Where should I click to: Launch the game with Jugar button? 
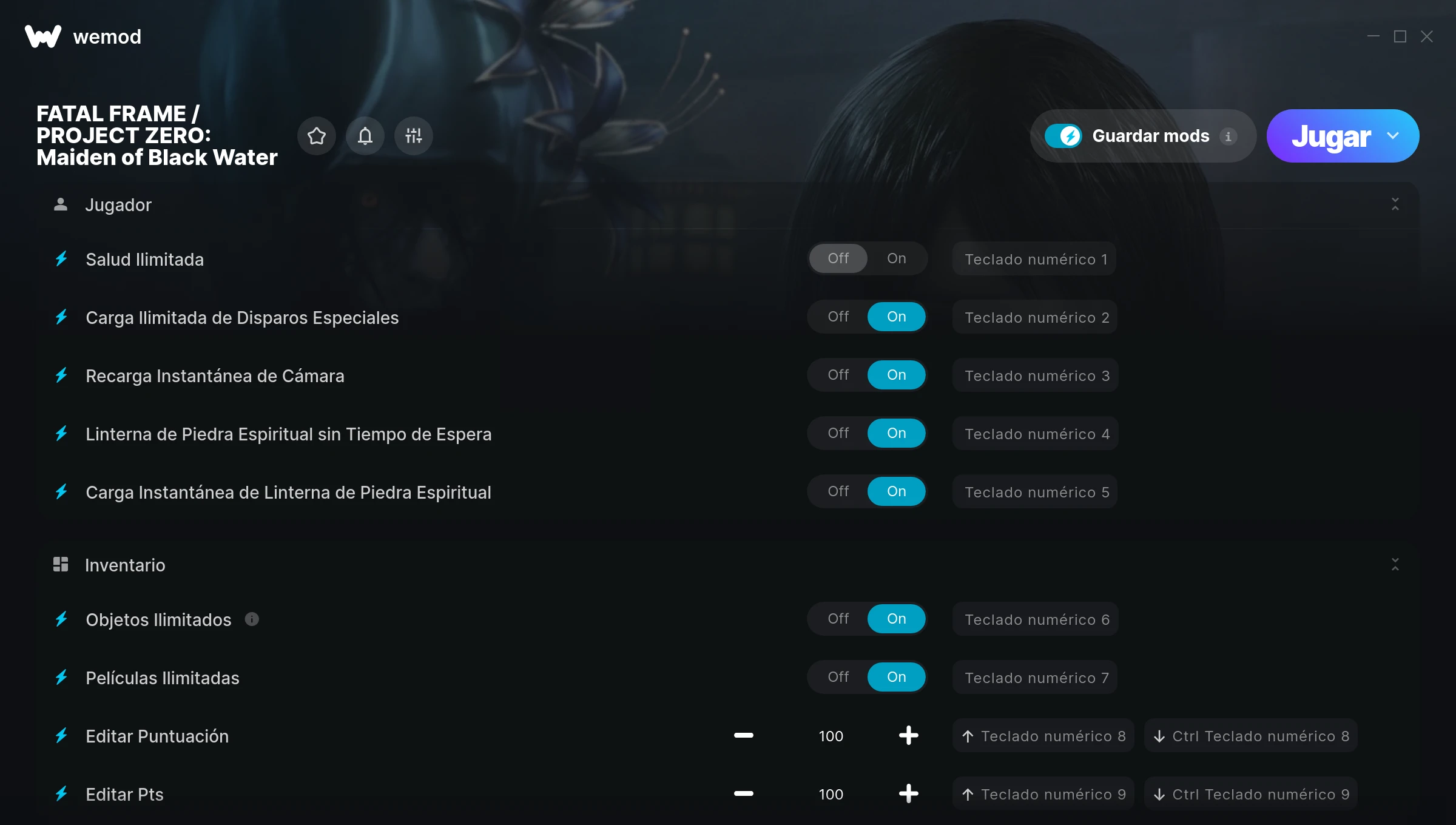pyautogui.click(x=1330, y=136)
